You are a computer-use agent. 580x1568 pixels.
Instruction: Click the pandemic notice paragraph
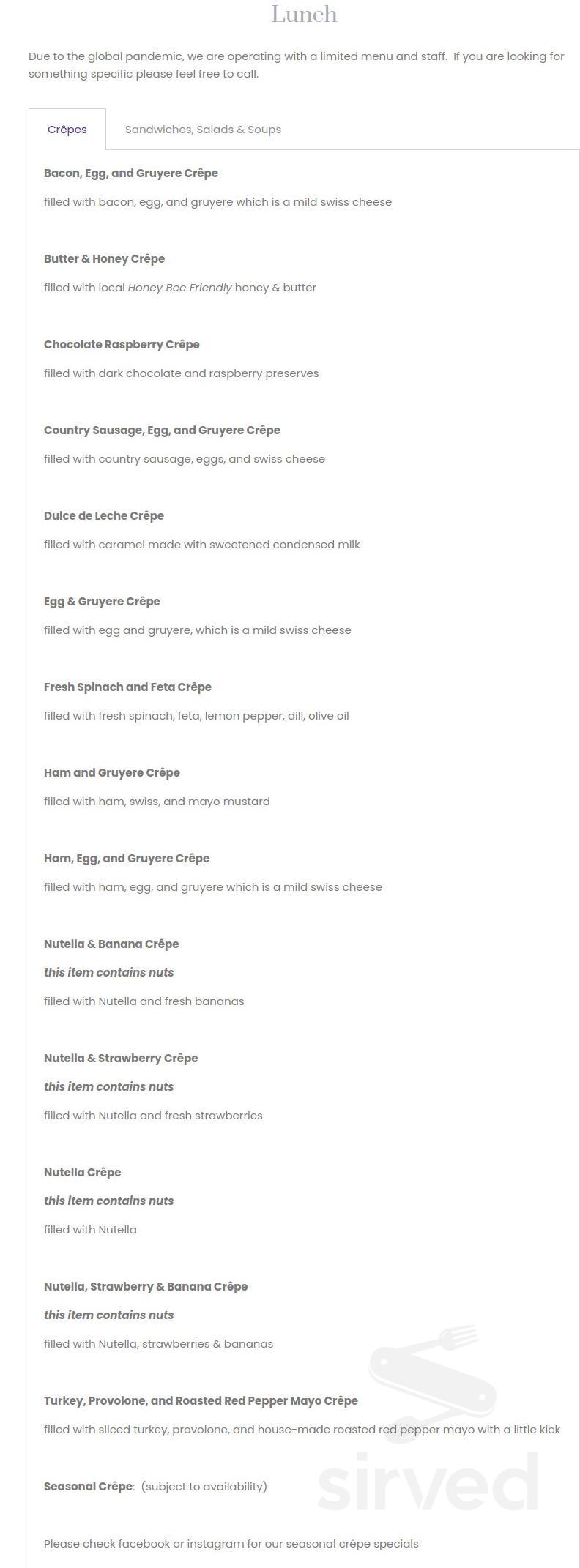click(x=295, y=64)
